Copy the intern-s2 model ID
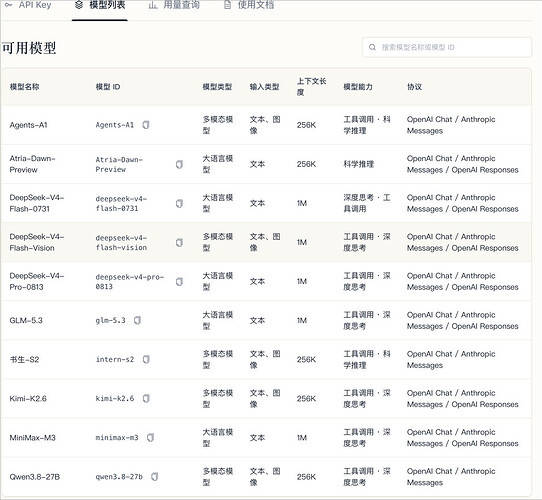This screenshot has width=542, height=500. point(146,359)
